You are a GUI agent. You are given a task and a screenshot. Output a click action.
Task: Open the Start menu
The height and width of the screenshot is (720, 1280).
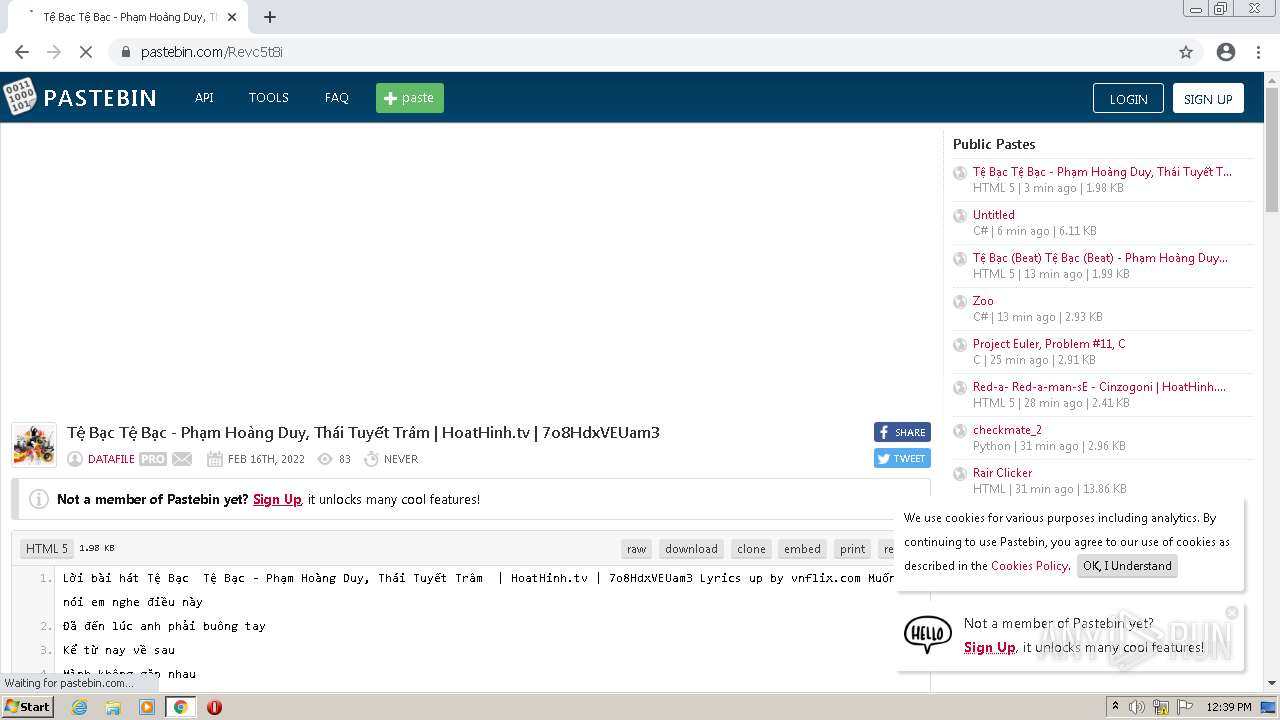27,706
